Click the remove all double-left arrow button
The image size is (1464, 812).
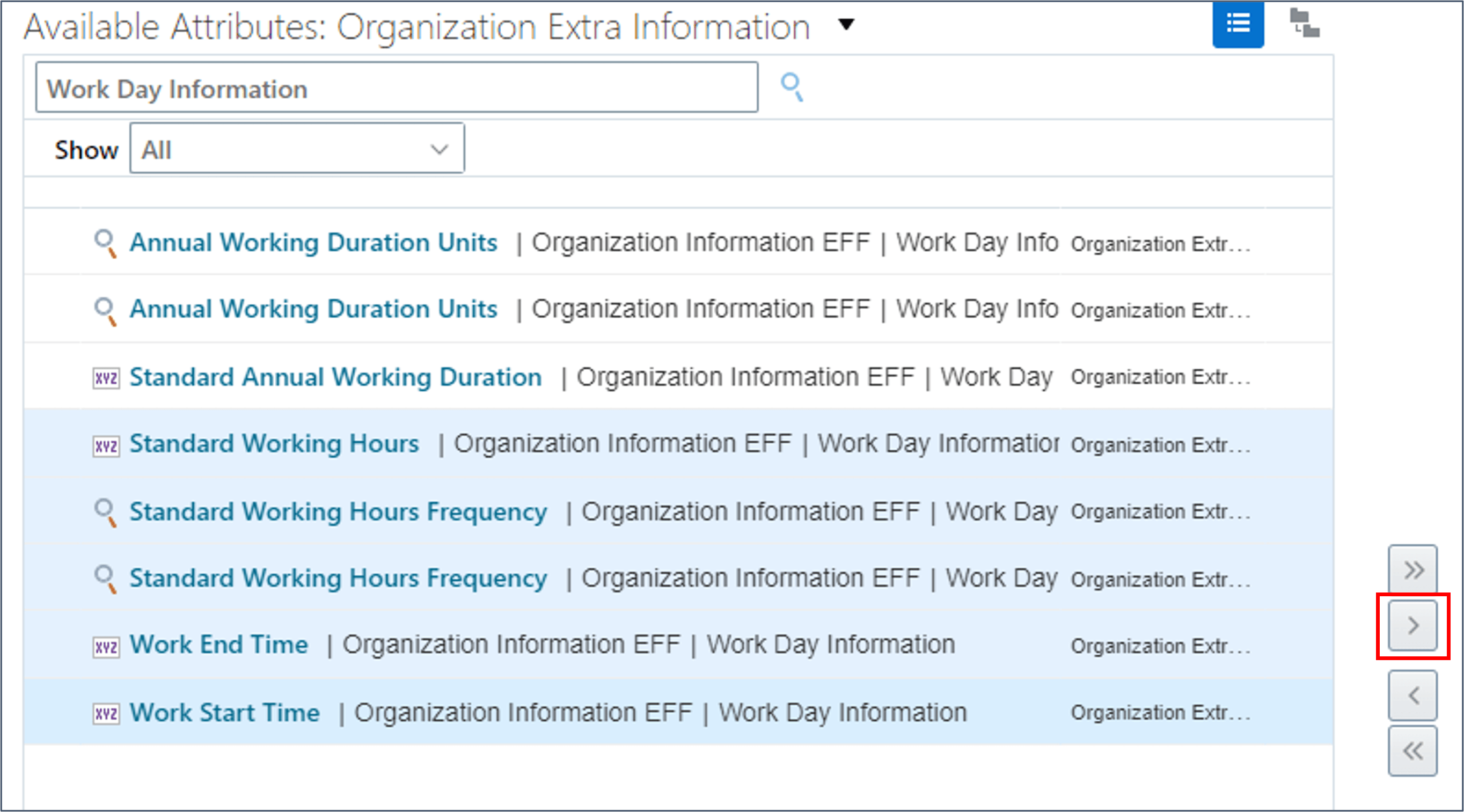[1412, 751]
